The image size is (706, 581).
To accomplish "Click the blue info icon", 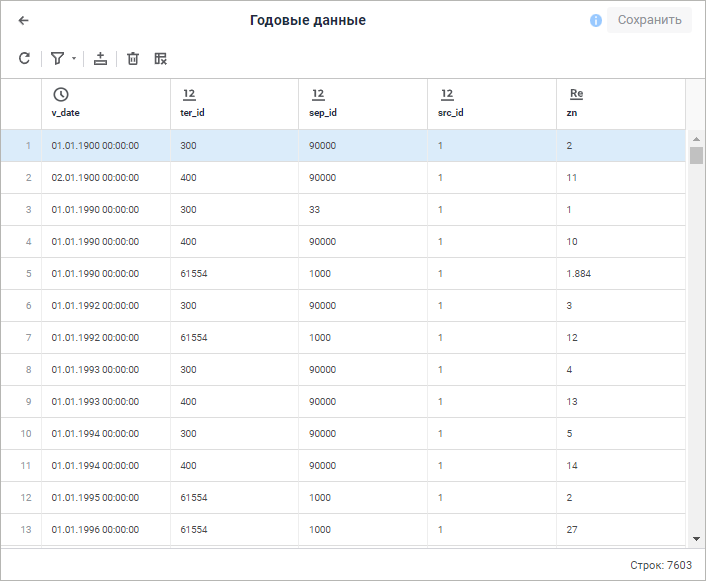I will (596, 20).
